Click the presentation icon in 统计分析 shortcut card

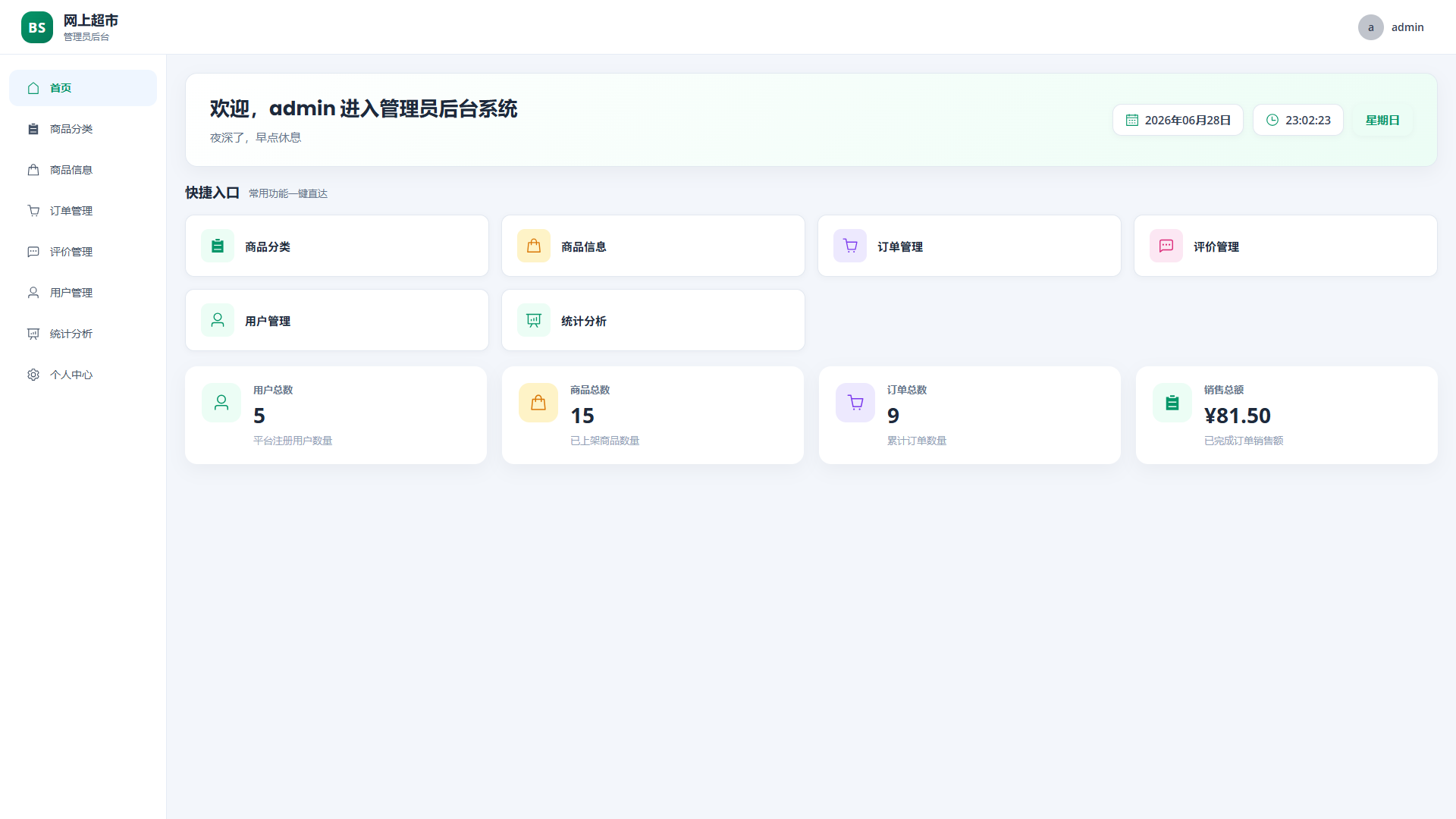tap(534, 320)
